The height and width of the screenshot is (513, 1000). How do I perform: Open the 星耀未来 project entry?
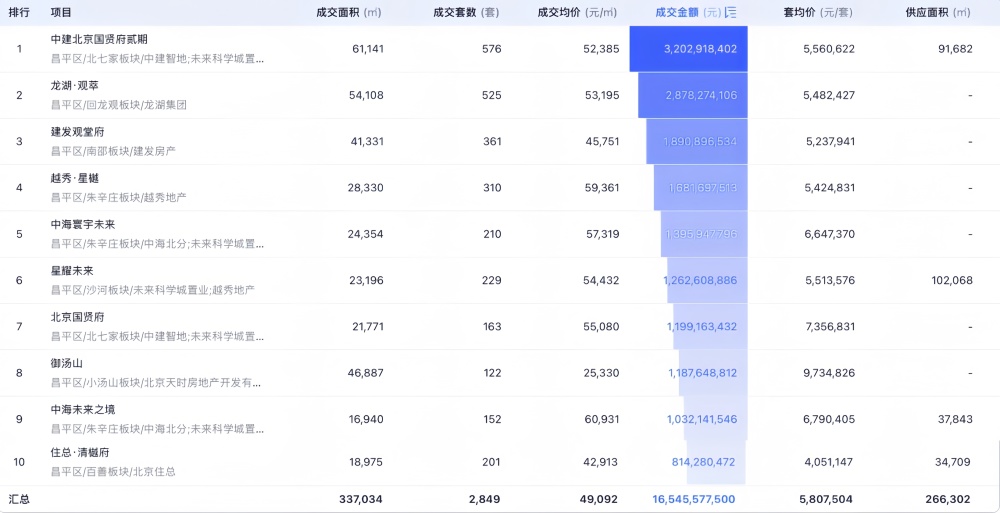[x=72, y=270]
